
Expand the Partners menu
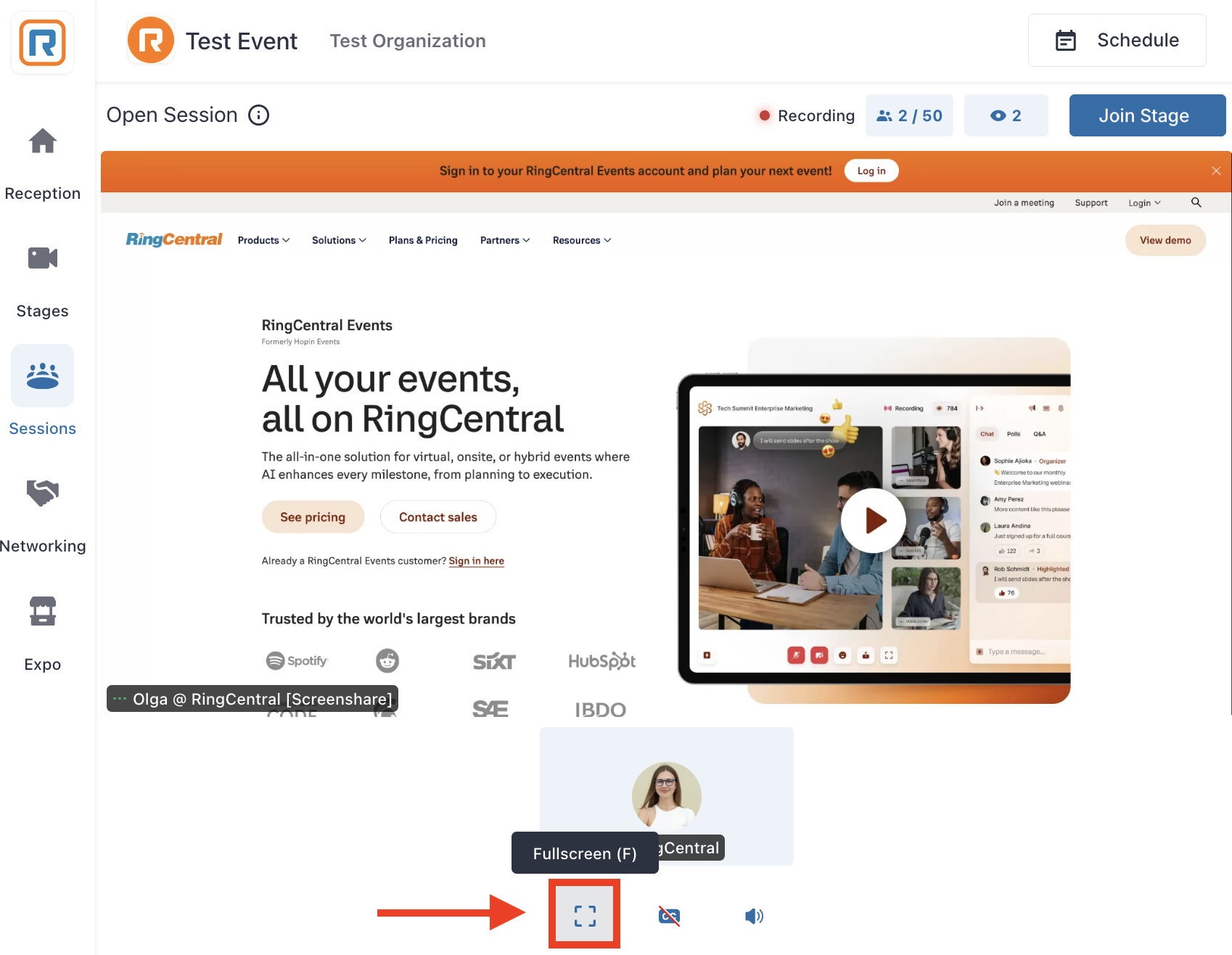pyautogui.click(x=505, y=240)
